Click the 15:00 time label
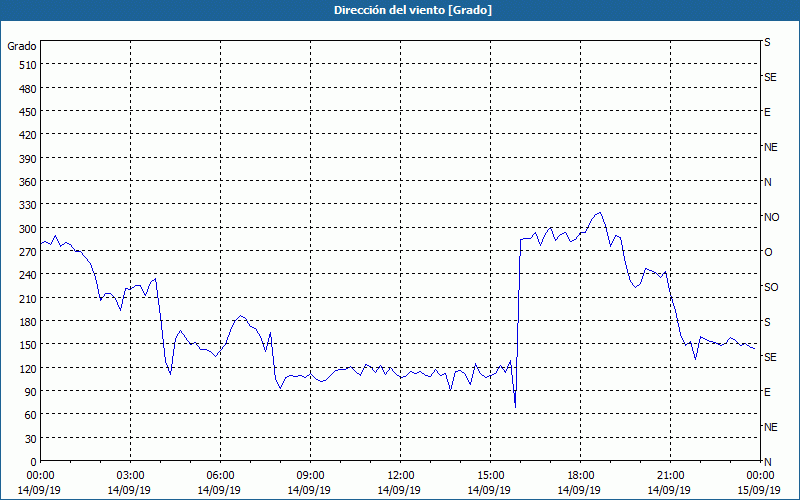Screen dimensions: 800x500 490,476
